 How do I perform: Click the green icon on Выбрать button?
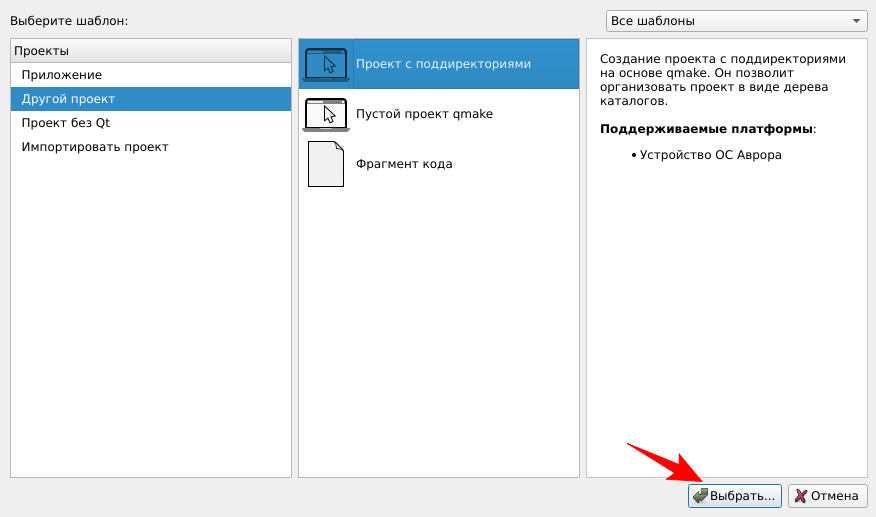coord(700,496)
